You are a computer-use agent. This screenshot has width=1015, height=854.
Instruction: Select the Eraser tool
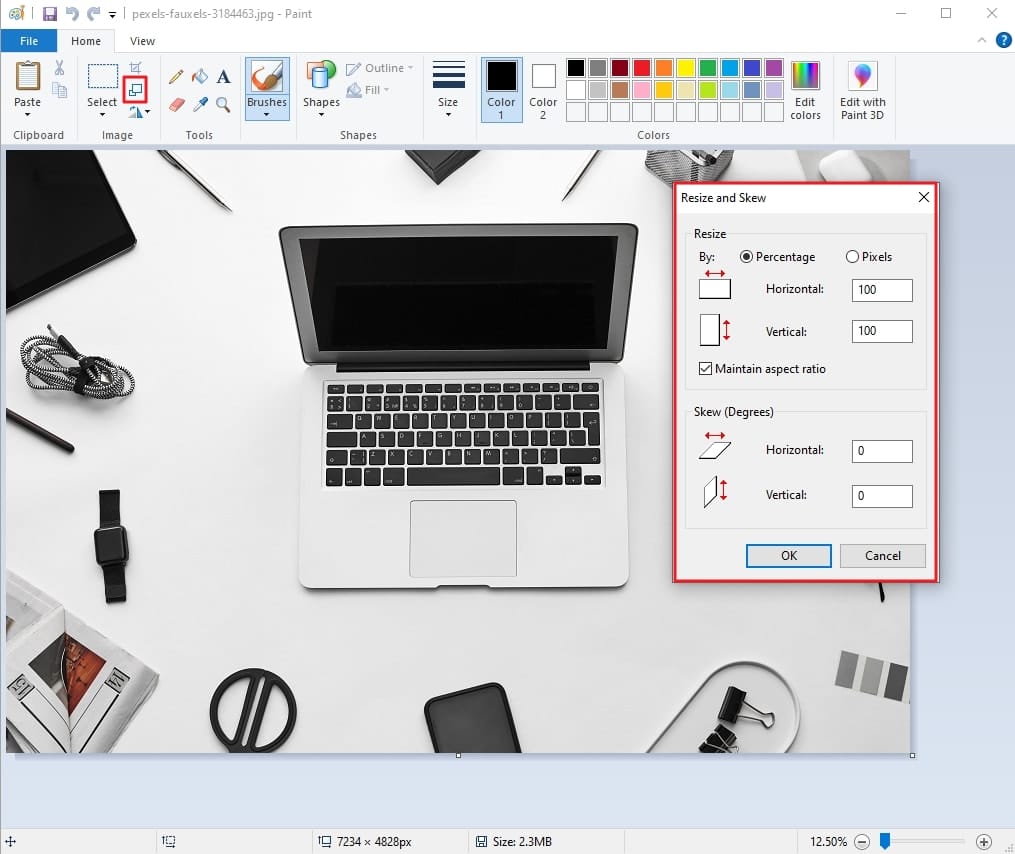pos(176,104)
